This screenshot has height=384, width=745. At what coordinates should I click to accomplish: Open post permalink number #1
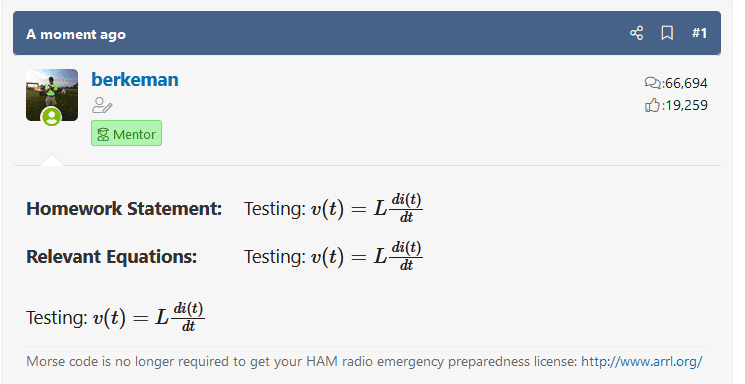point(699,33)
